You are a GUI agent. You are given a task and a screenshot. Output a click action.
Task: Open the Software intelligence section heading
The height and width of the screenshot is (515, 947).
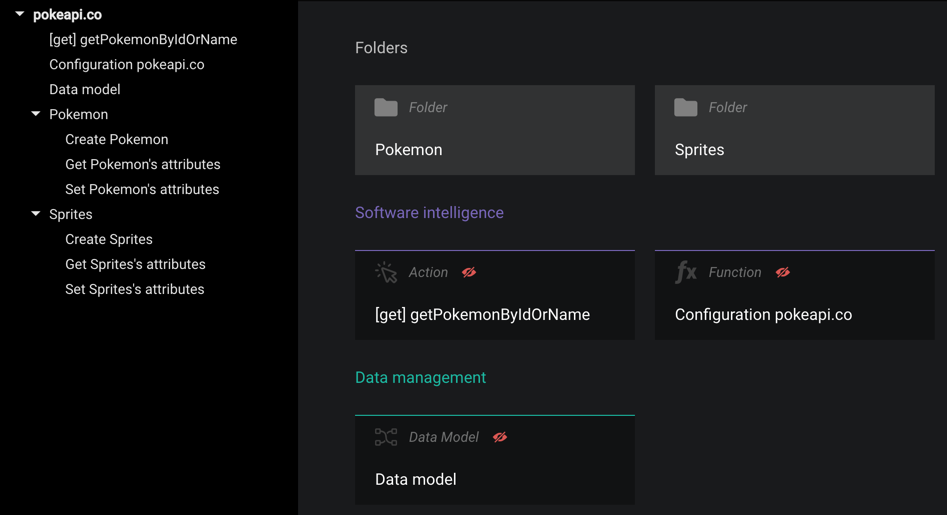click(x=429, y=213)
